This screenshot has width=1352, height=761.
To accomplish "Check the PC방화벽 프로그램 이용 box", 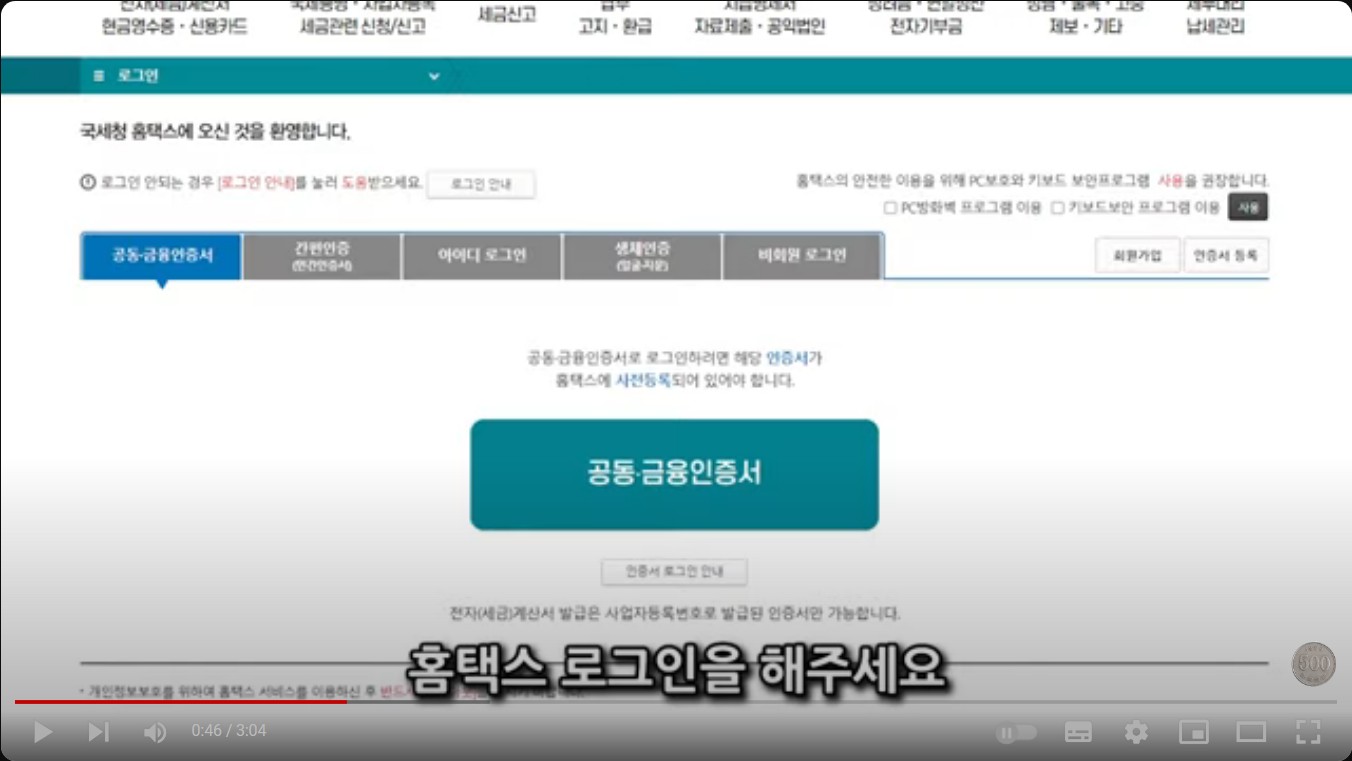I will 890,208.
